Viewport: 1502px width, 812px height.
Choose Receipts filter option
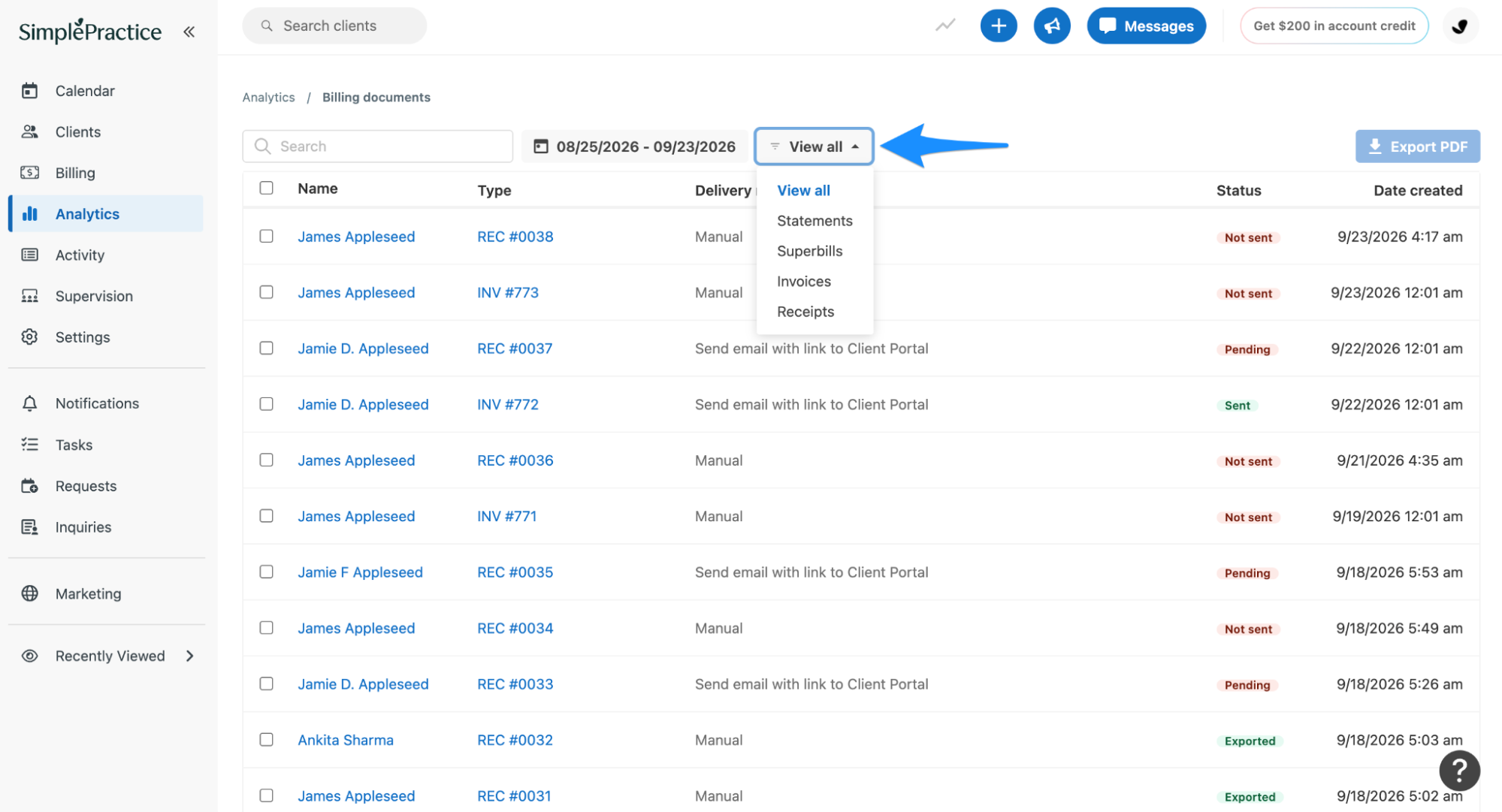(805, 312)
